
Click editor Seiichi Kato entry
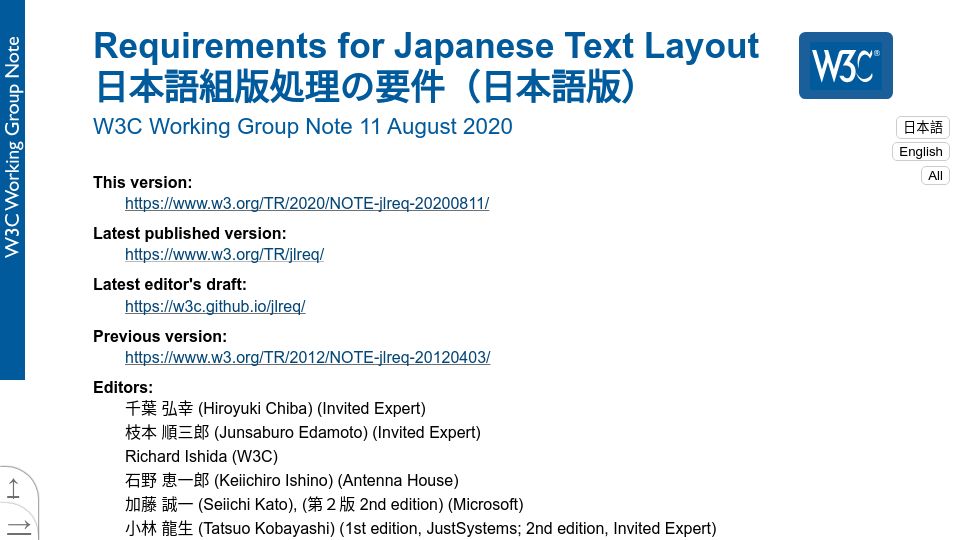(x=324, y=504)
